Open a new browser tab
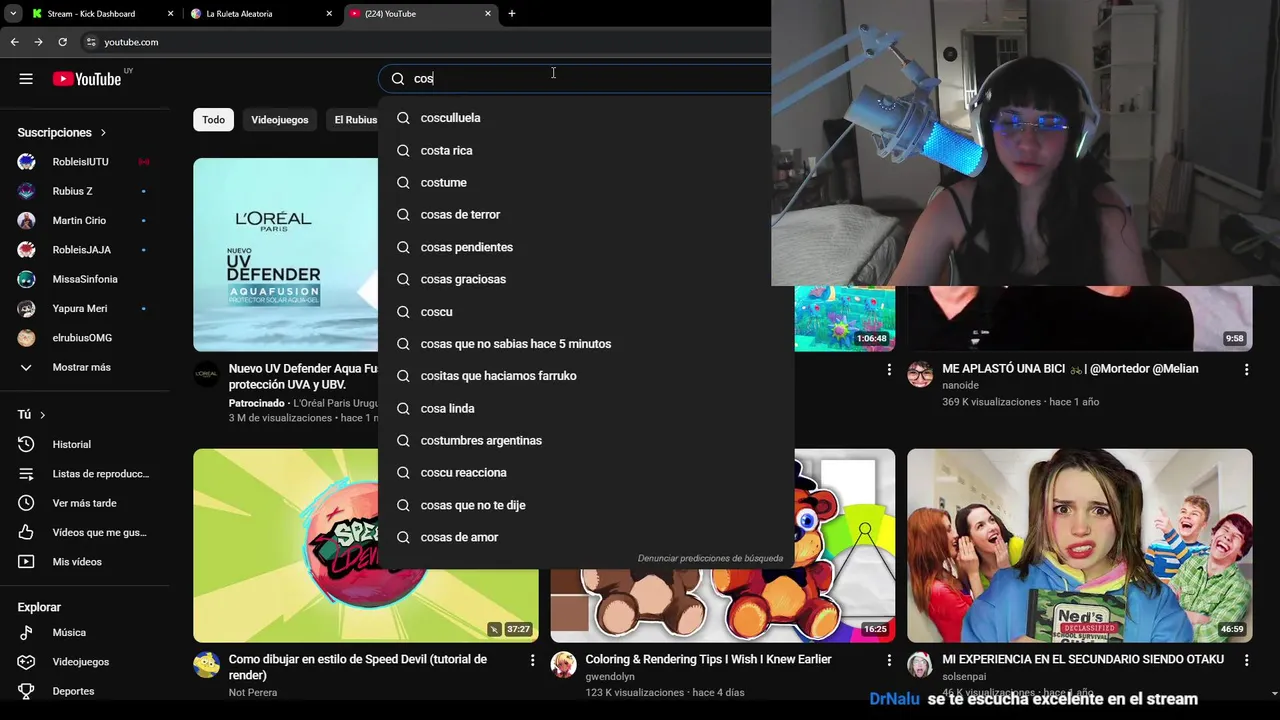 click(x=512, y=14)
